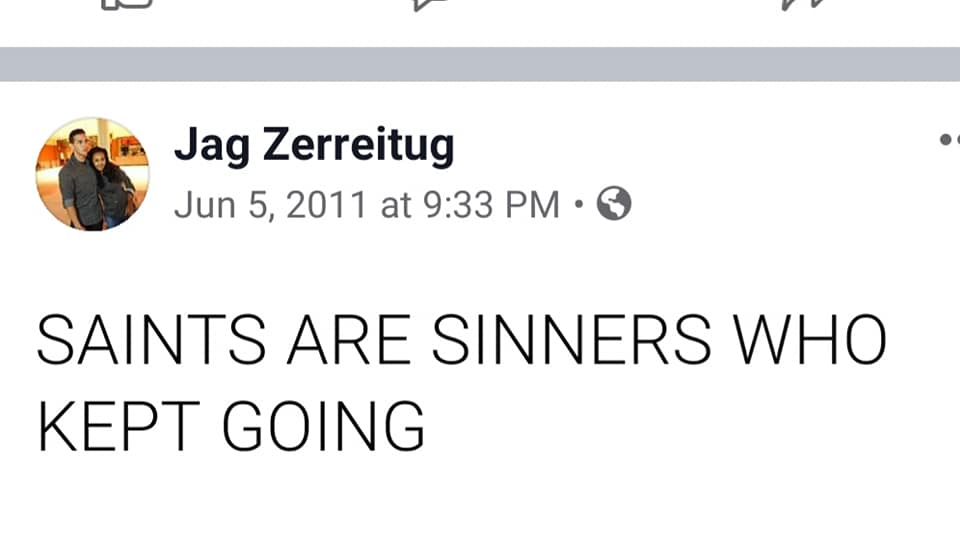960x535 pixels.
Task: Click the word GOING in the post
Action: tap(323, 425)
